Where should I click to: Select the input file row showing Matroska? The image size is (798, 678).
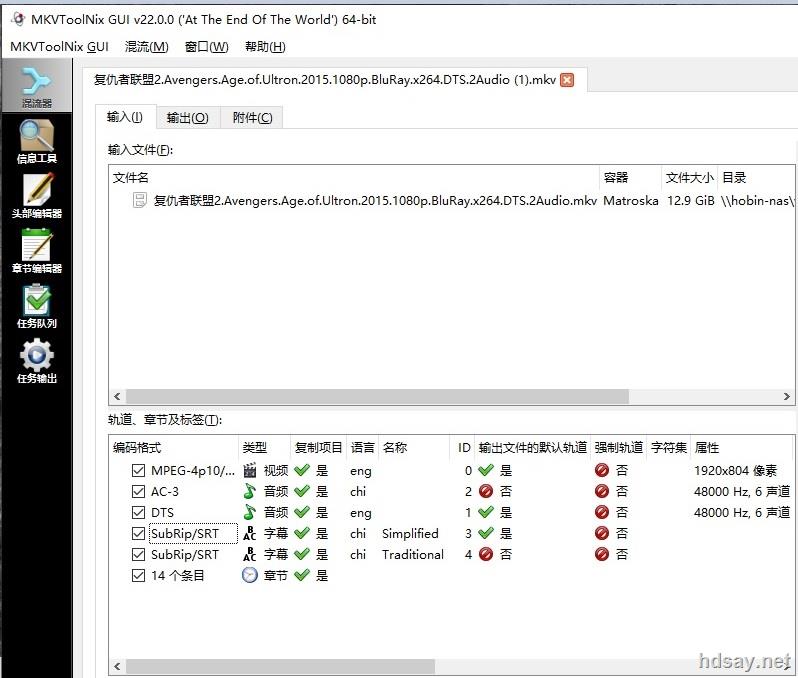click(452, 201)
